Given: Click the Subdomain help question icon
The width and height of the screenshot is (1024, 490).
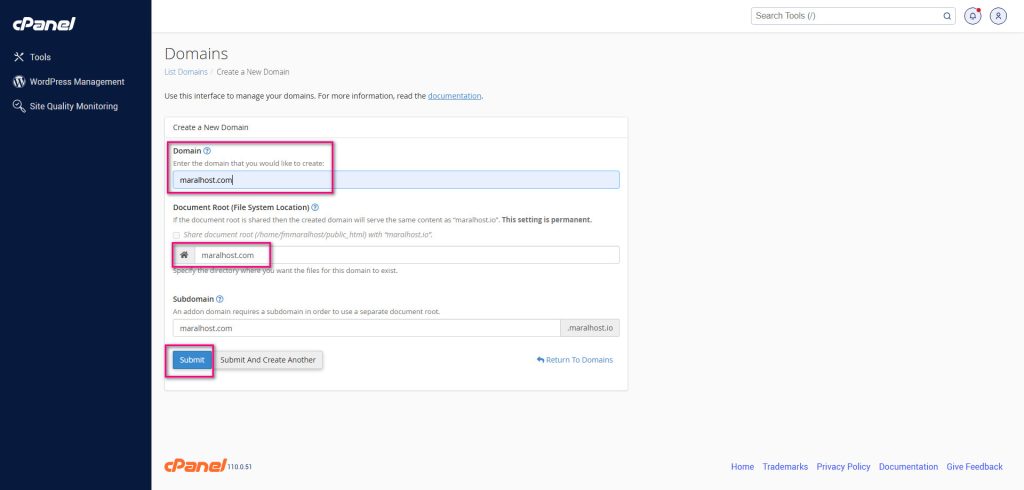Looking at the screenshot, I should 219,299.
